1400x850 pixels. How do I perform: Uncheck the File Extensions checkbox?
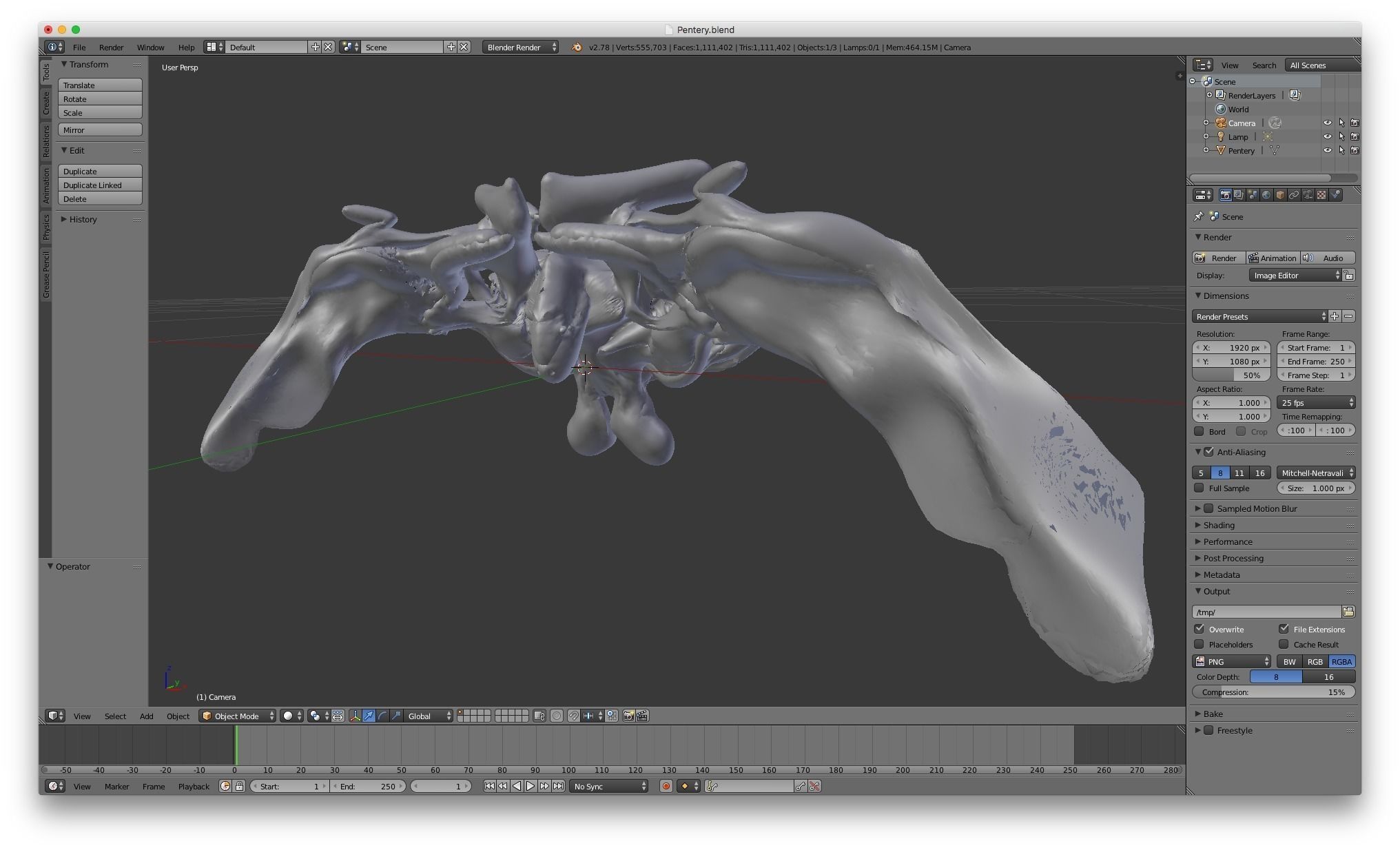[x=1284, y=629]
